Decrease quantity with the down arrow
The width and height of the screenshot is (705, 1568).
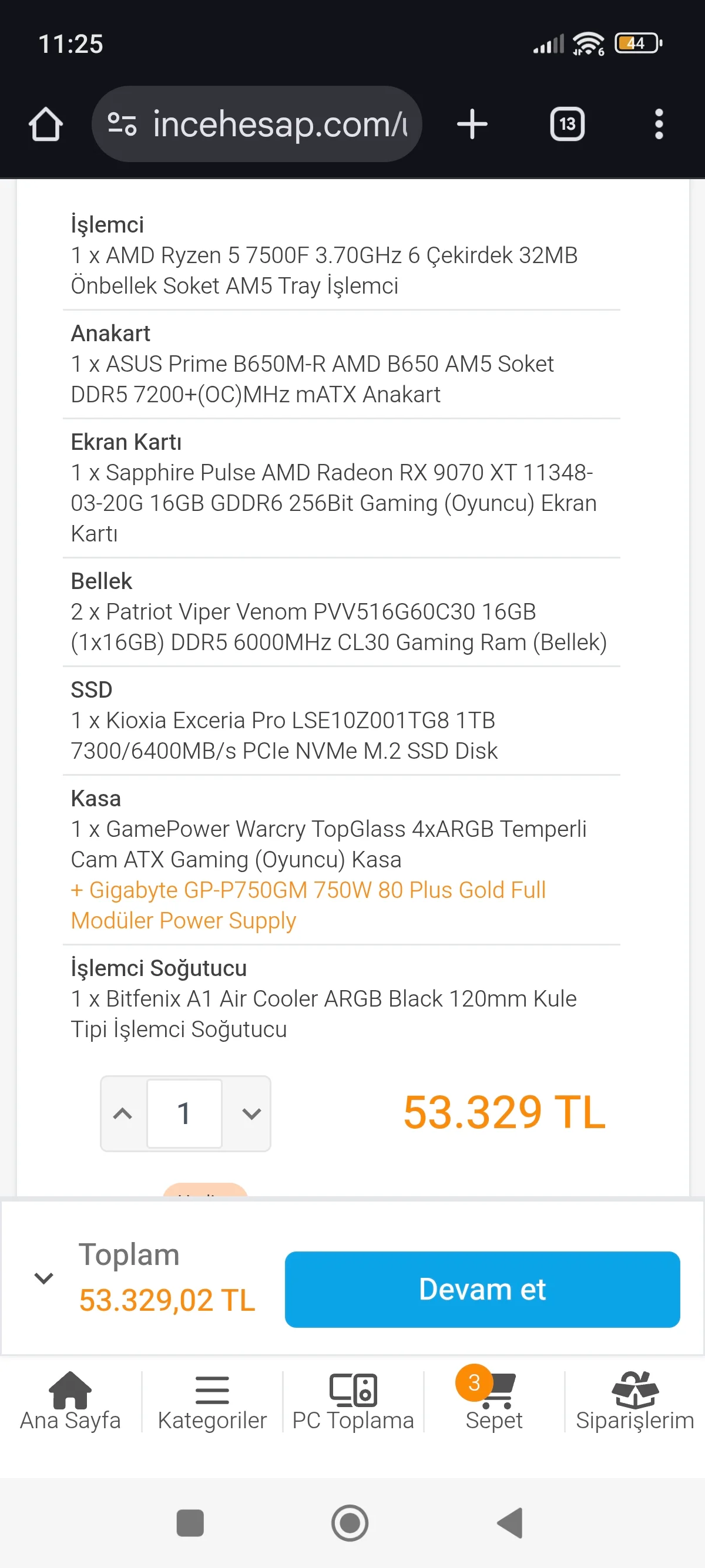click(251, 1113)
